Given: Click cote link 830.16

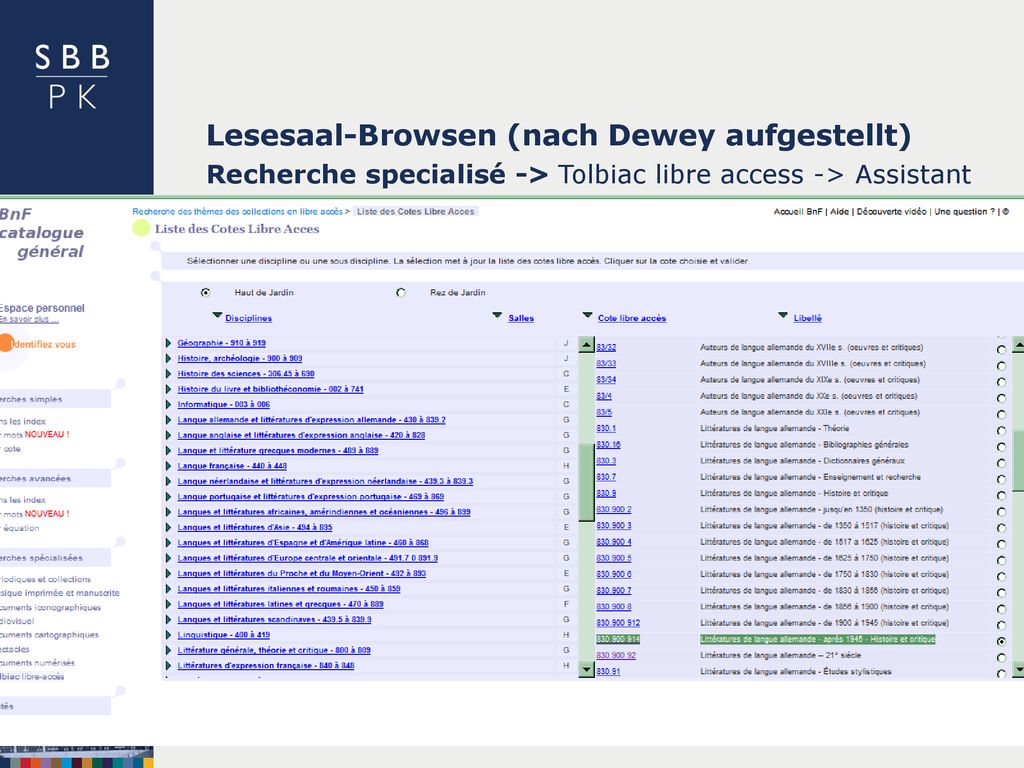Looking at the screenshot, I should click(x=608, y=445).
